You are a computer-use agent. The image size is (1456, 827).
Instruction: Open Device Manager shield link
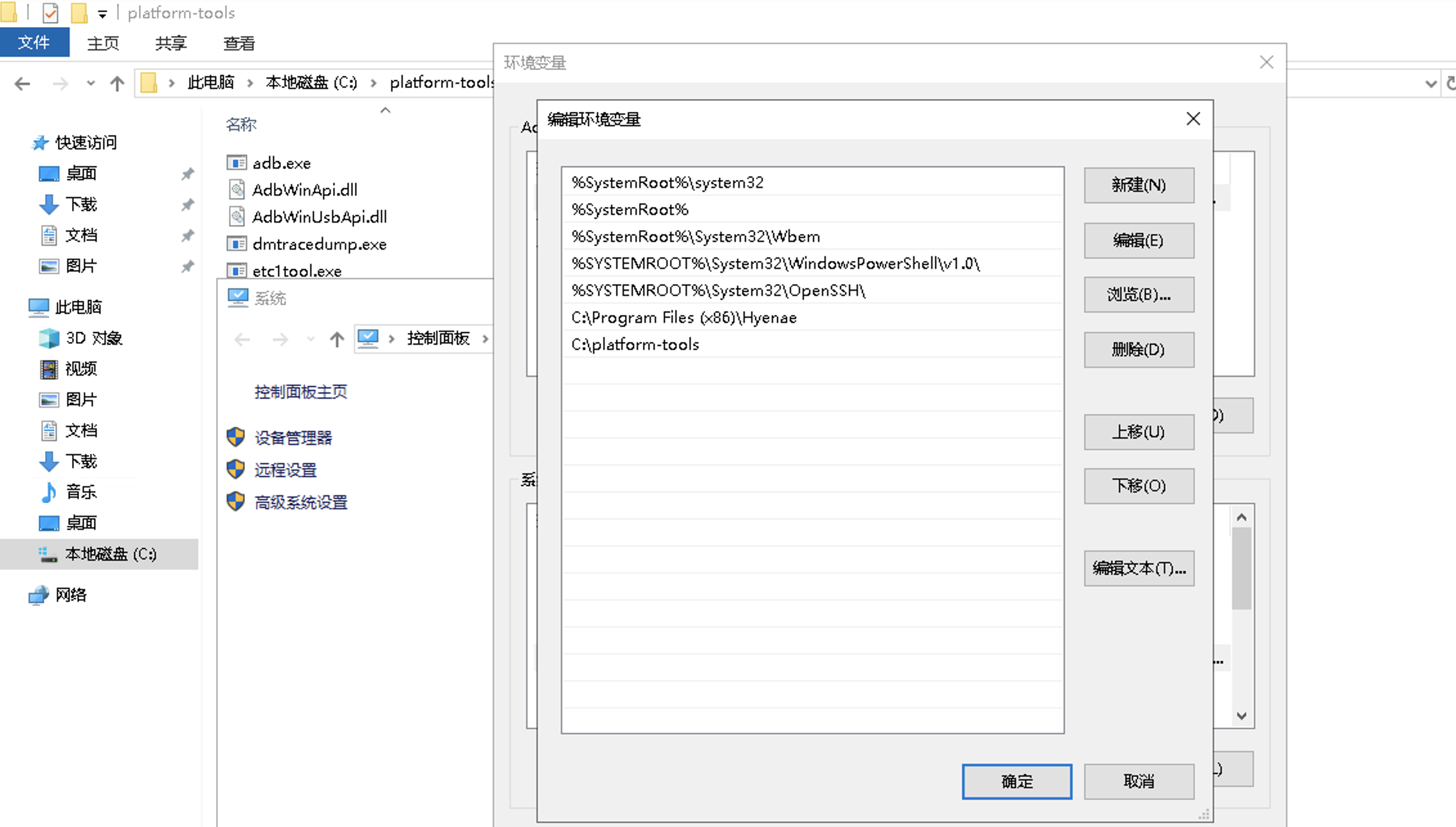pos(236,437)
